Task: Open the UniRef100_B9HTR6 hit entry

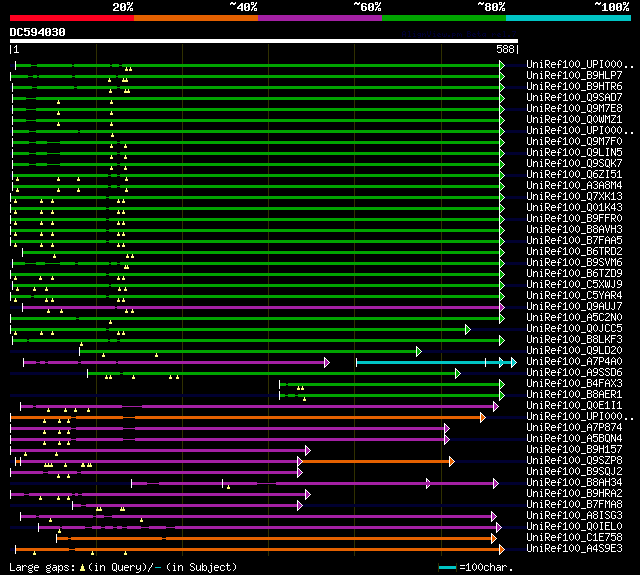Action: (x=574, y=87)
